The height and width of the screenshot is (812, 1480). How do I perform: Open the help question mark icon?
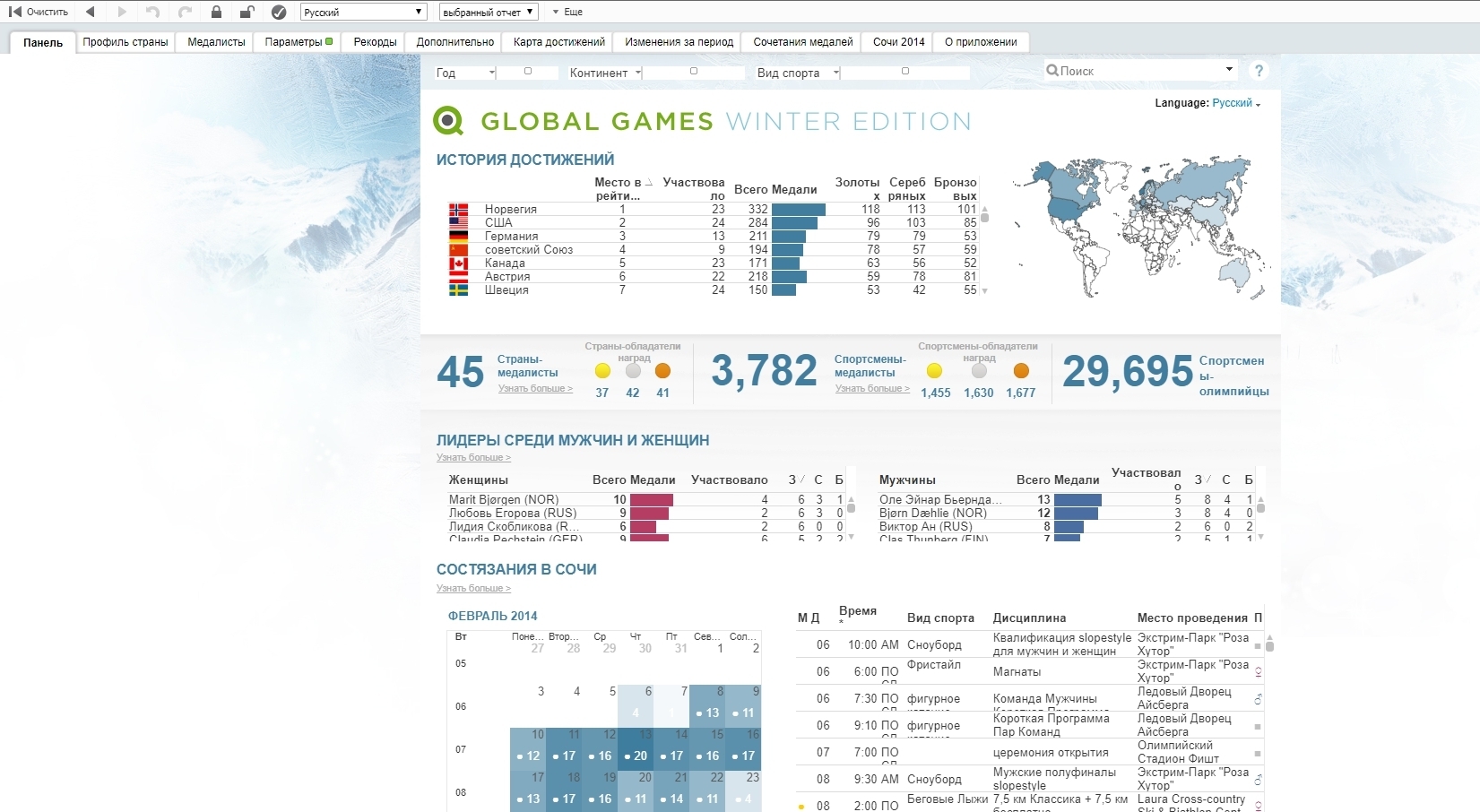(1259, 71)
